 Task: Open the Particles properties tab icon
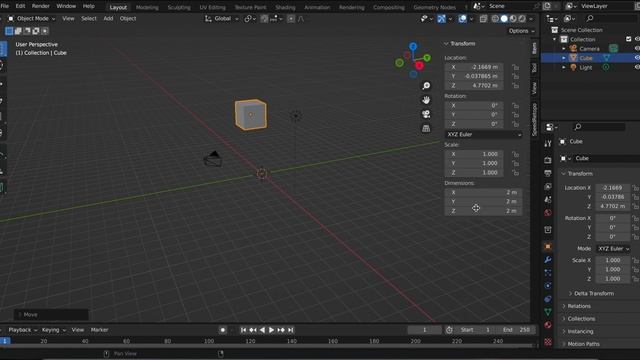click(x=548, y=273)
